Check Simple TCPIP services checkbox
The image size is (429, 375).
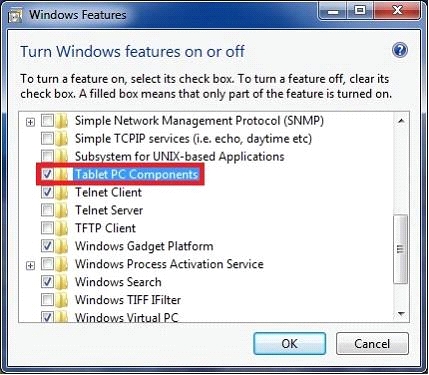47,138
